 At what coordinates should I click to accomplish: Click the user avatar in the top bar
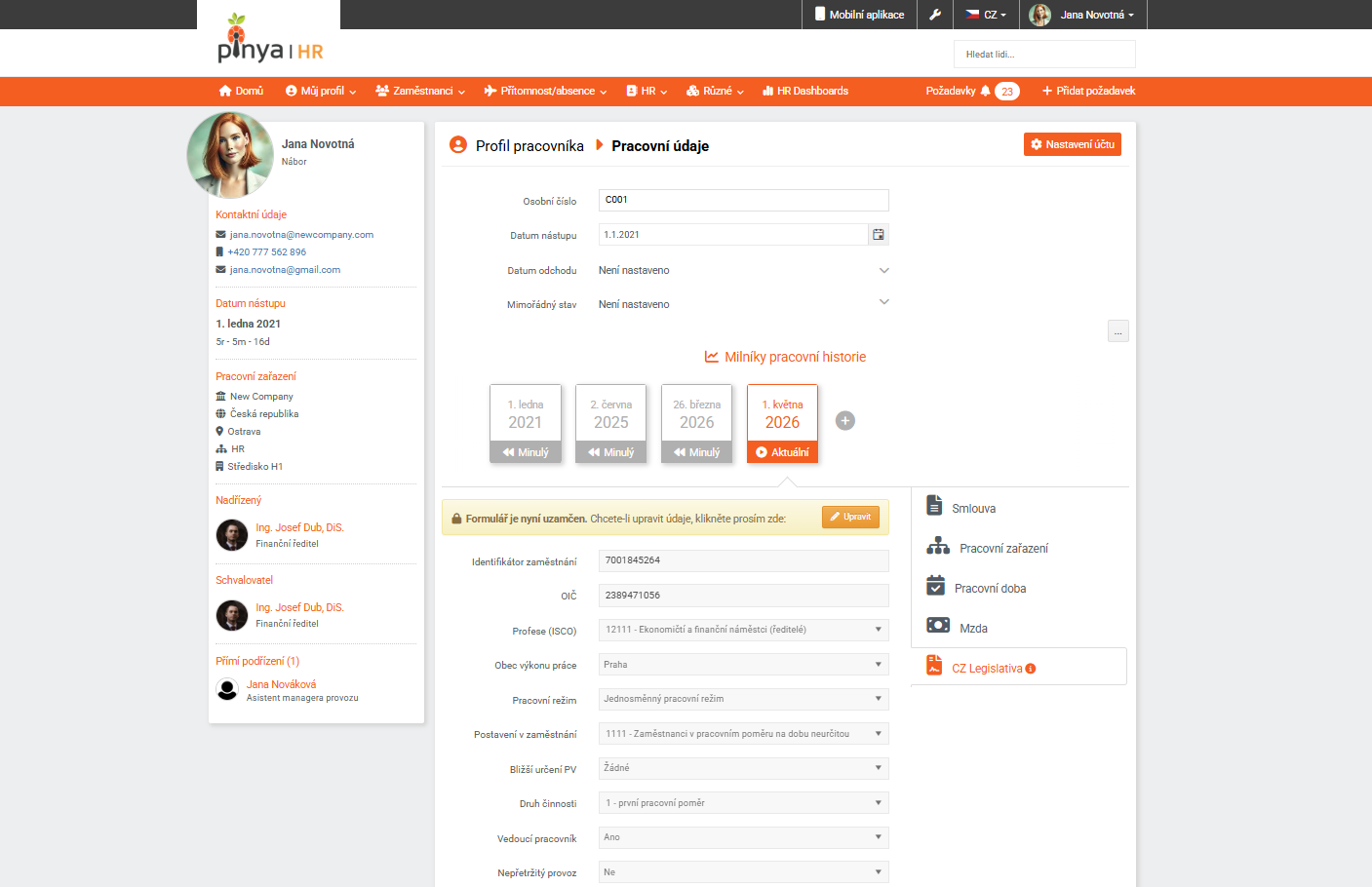coord(1040,15)
